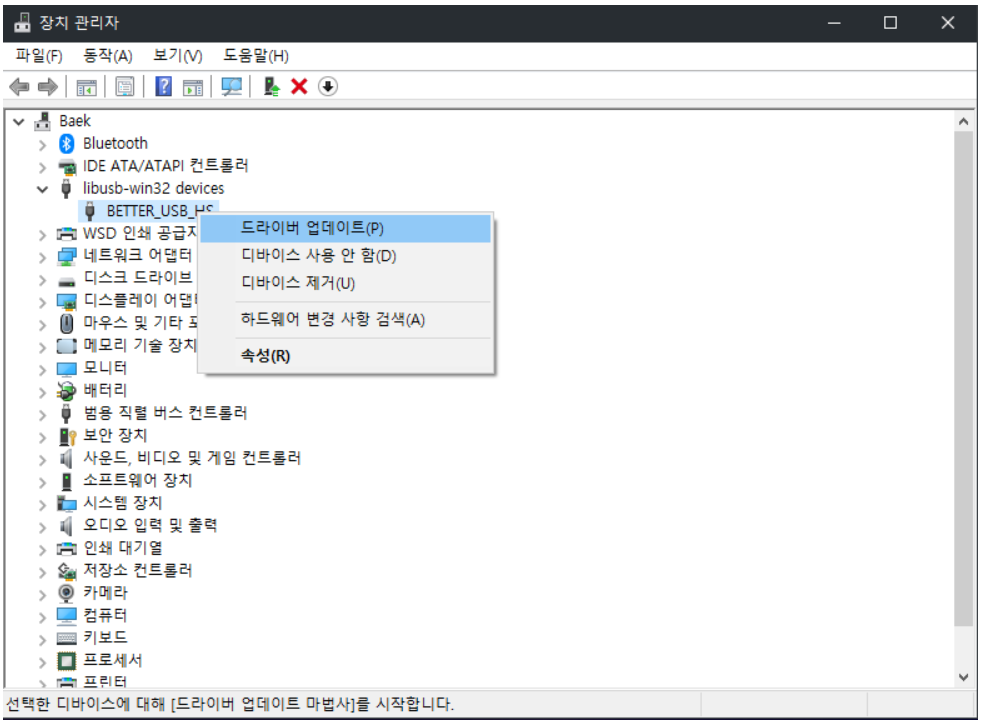Select the 네트워크 어댑터 tree row
This screenshot has width=983, height=724.
tap(137, 256)
